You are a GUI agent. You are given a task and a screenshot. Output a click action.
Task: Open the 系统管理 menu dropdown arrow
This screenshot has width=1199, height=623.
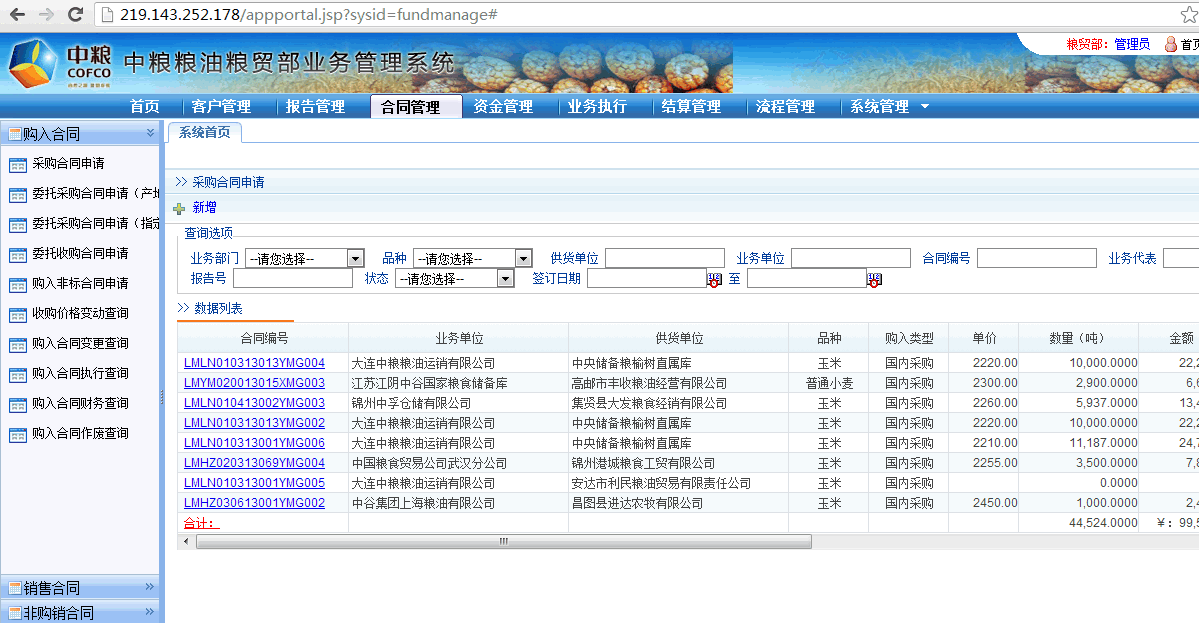point(924,106)
